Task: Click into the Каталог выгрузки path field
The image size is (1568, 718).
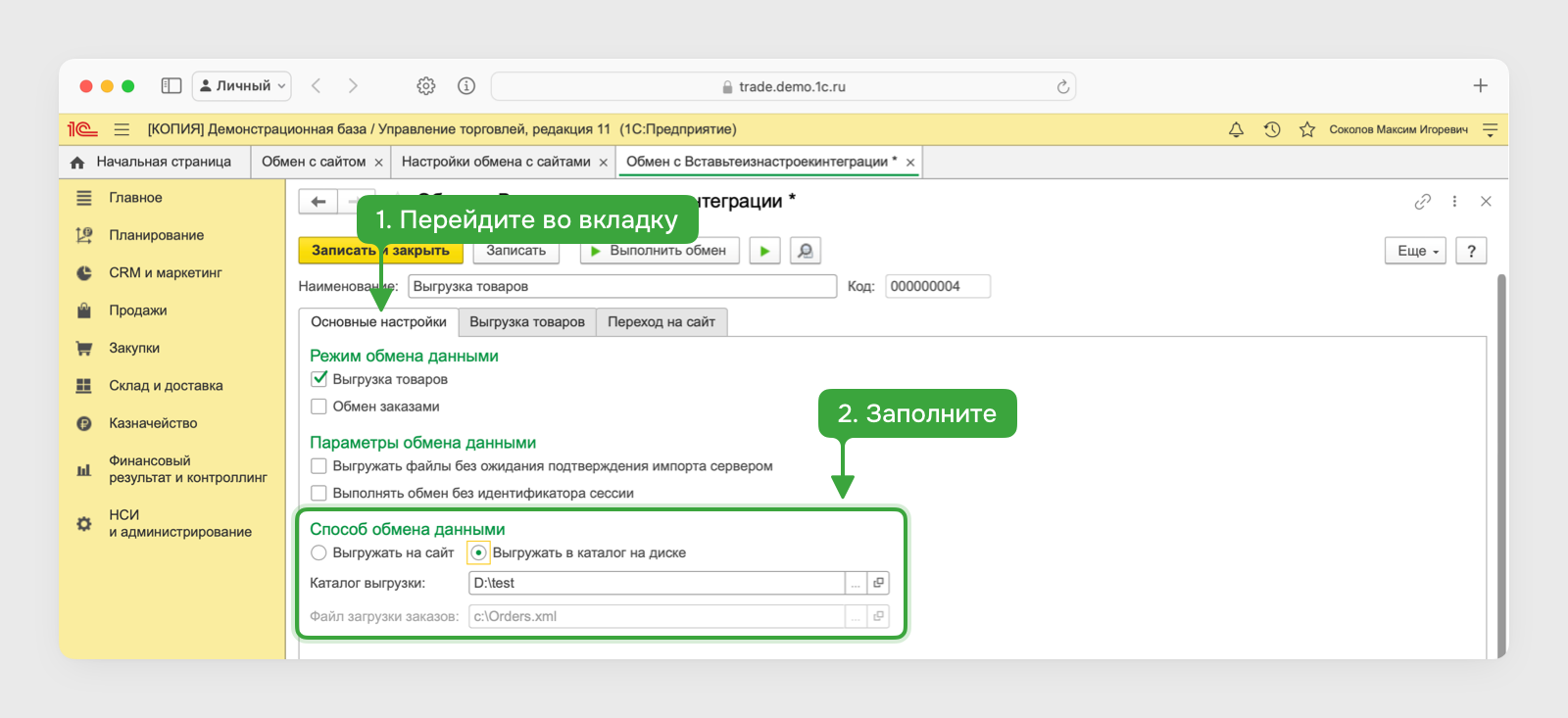Action: point(657,583)
